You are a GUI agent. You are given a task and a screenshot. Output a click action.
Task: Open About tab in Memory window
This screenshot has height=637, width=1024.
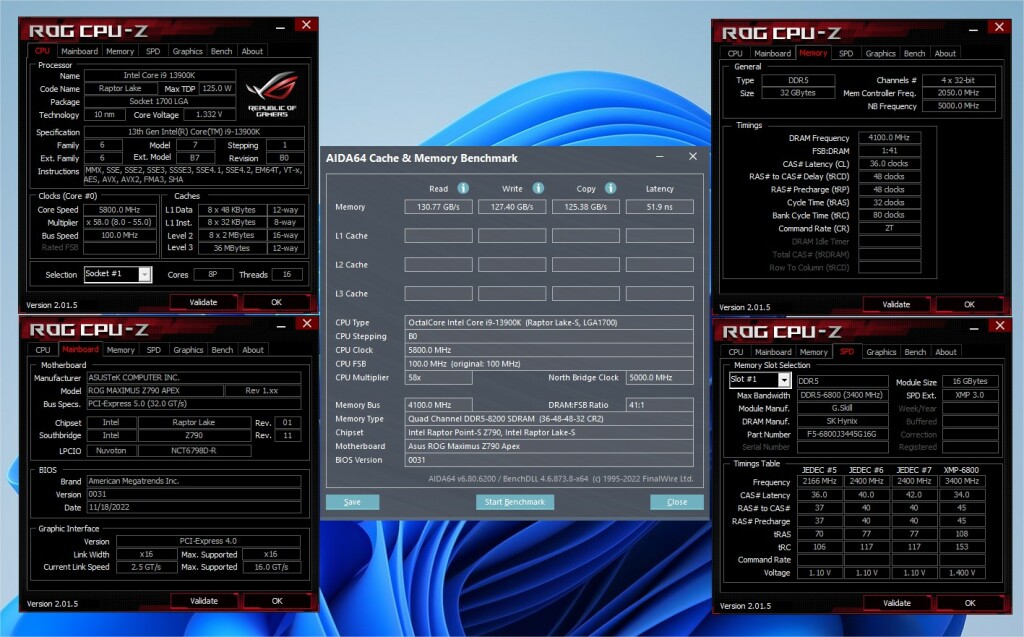(x=945, y=54)
